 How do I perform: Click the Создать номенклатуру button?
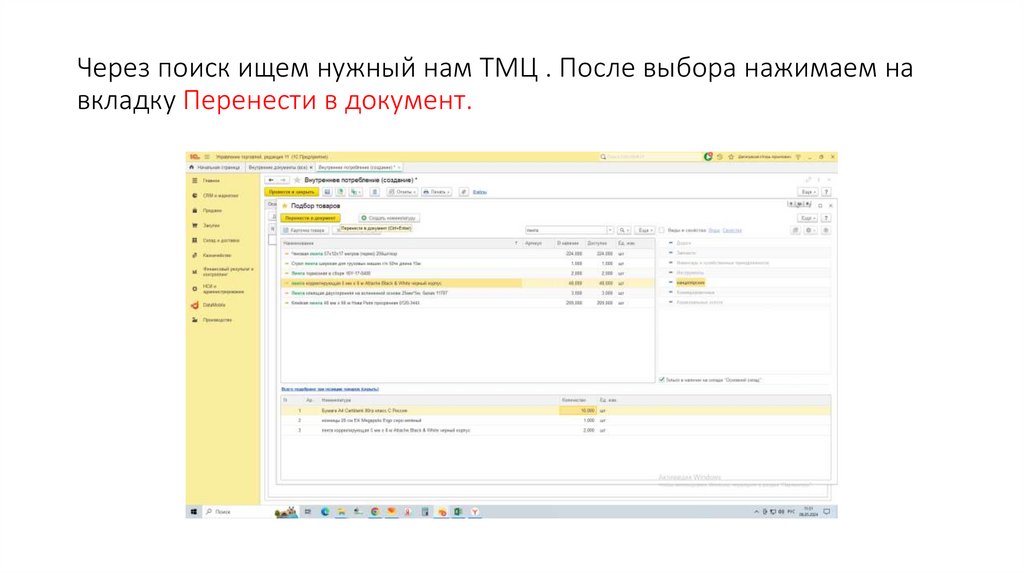coord(389,218)
